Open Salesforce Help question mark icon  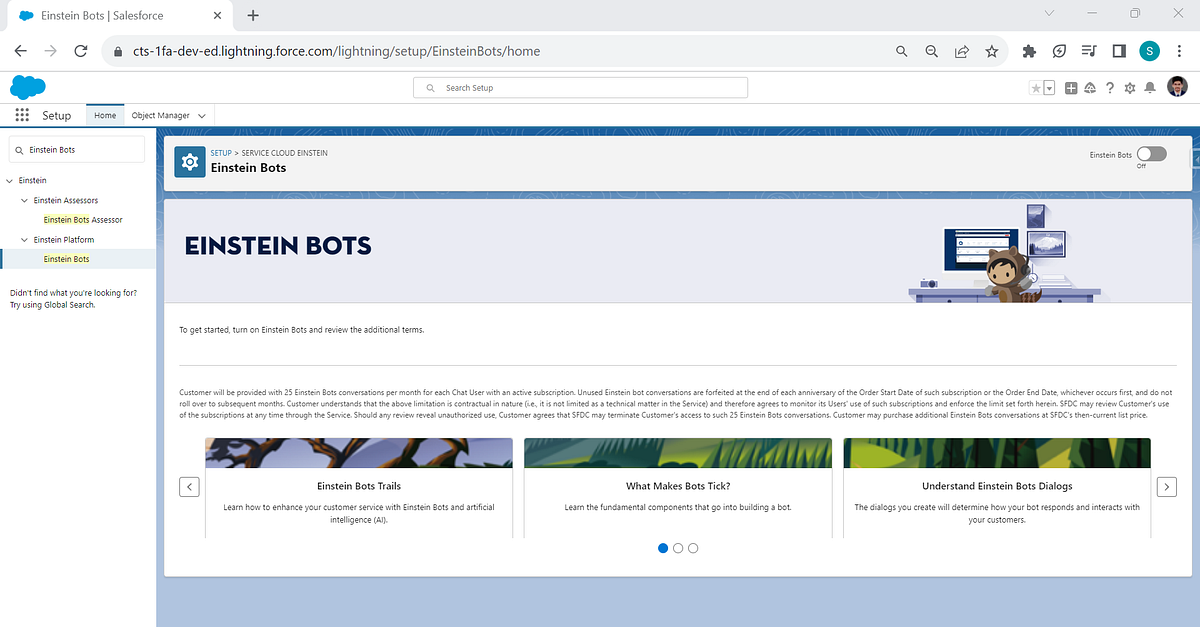point(1110,87)
